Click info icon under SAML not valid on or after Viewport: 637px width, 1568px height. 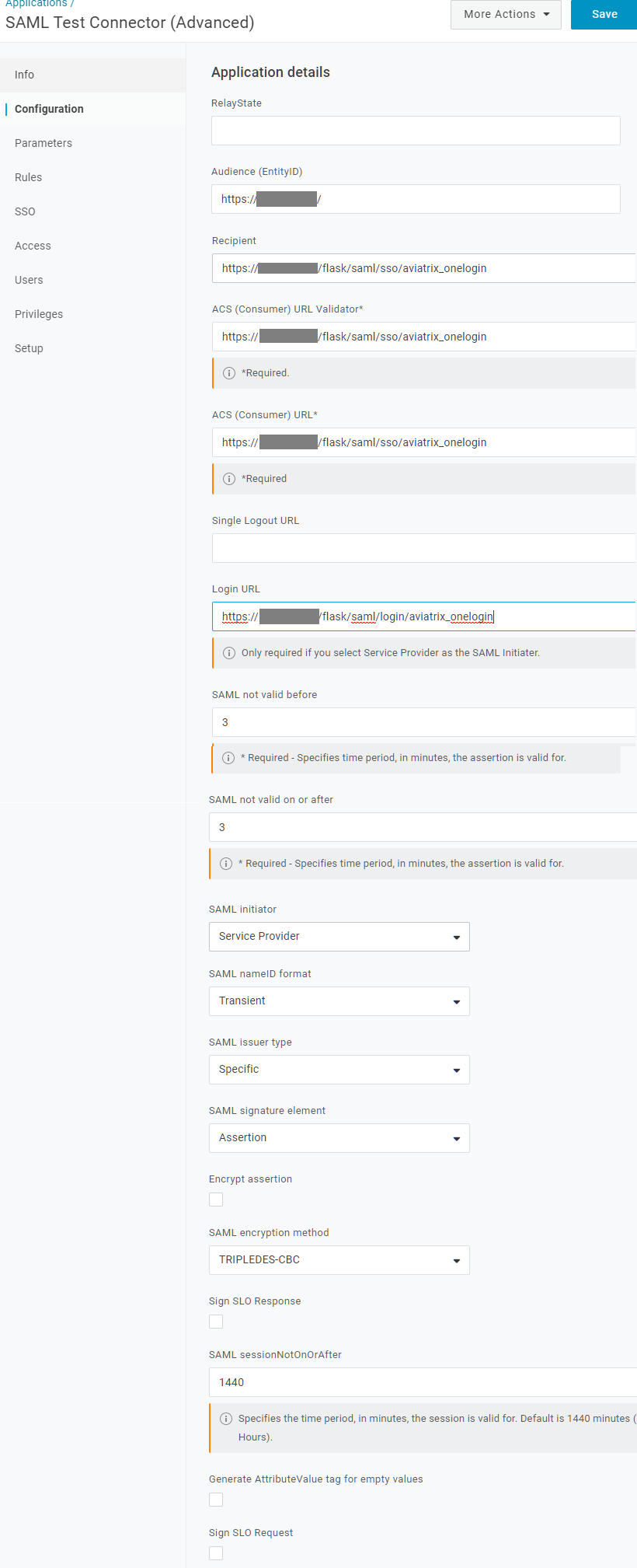pos(226,864)
